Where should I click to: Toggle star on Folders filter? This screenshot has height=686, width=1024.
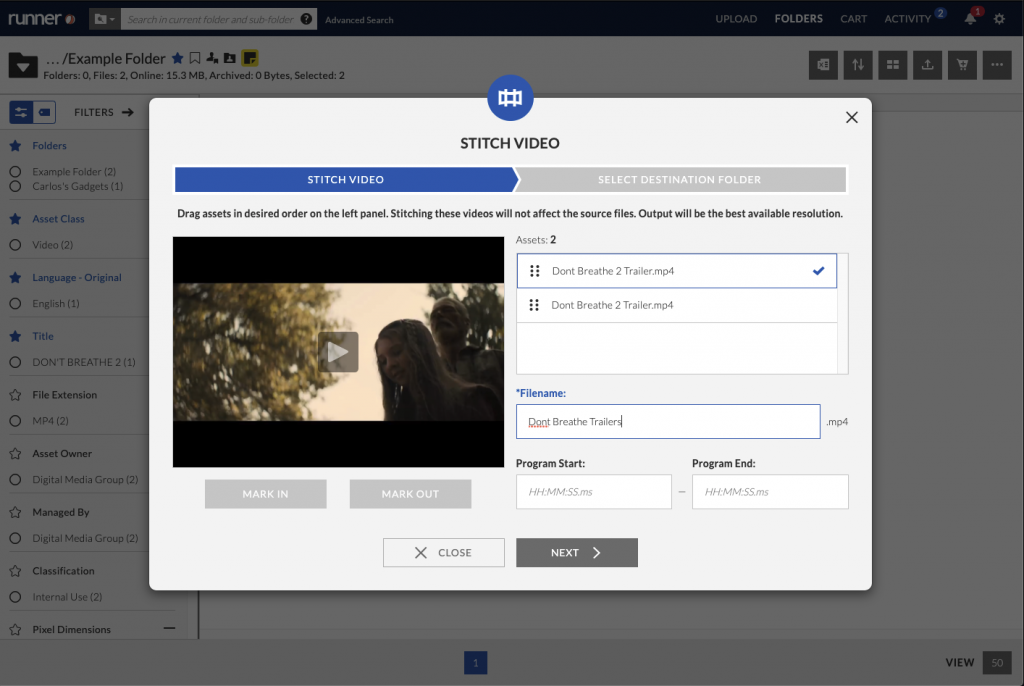click(x=16, y=146)
